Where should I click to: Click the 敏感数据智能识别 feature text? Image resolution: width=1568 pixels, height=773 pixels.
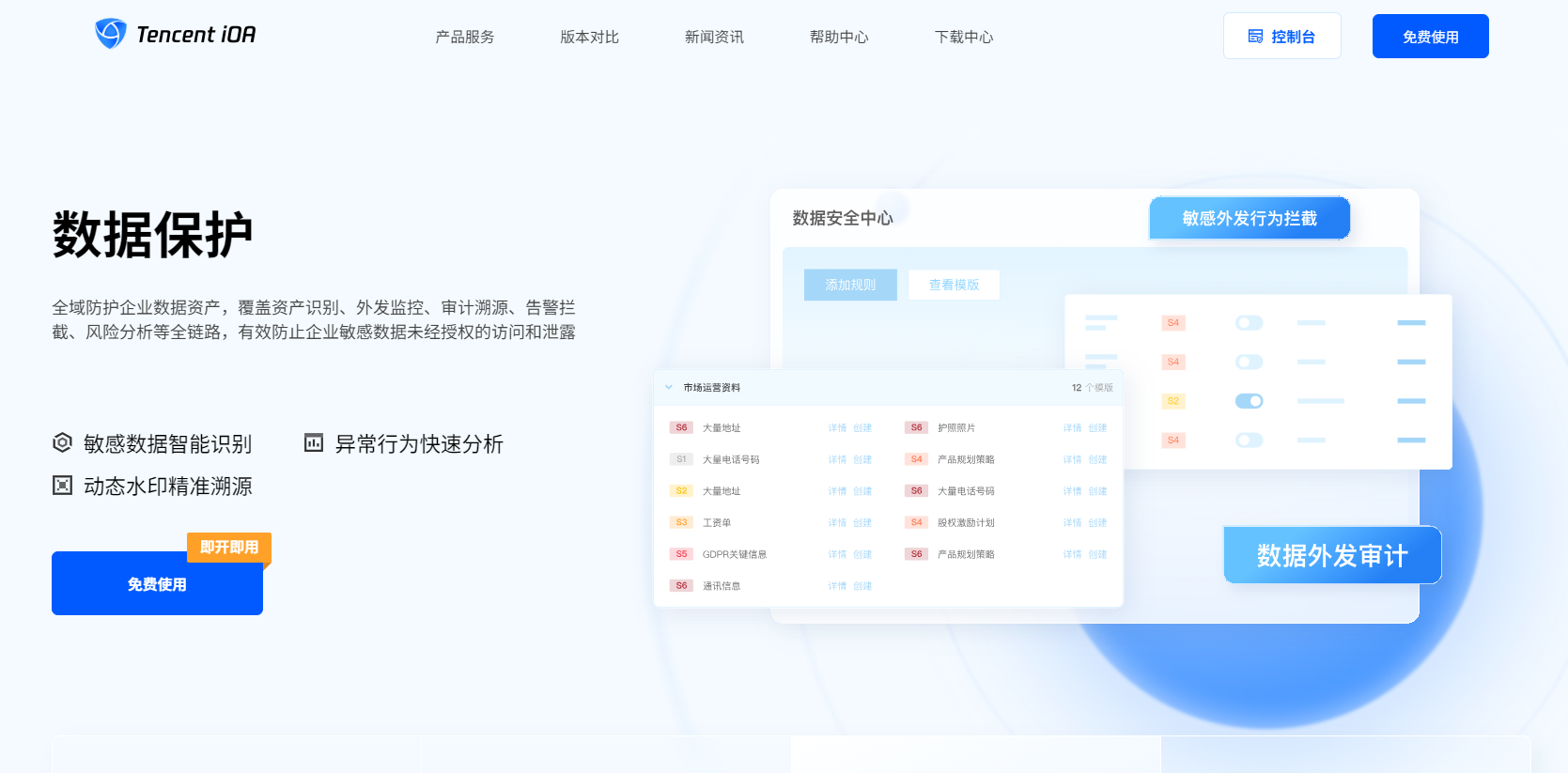pyautogui.click(x=168, y=443)
